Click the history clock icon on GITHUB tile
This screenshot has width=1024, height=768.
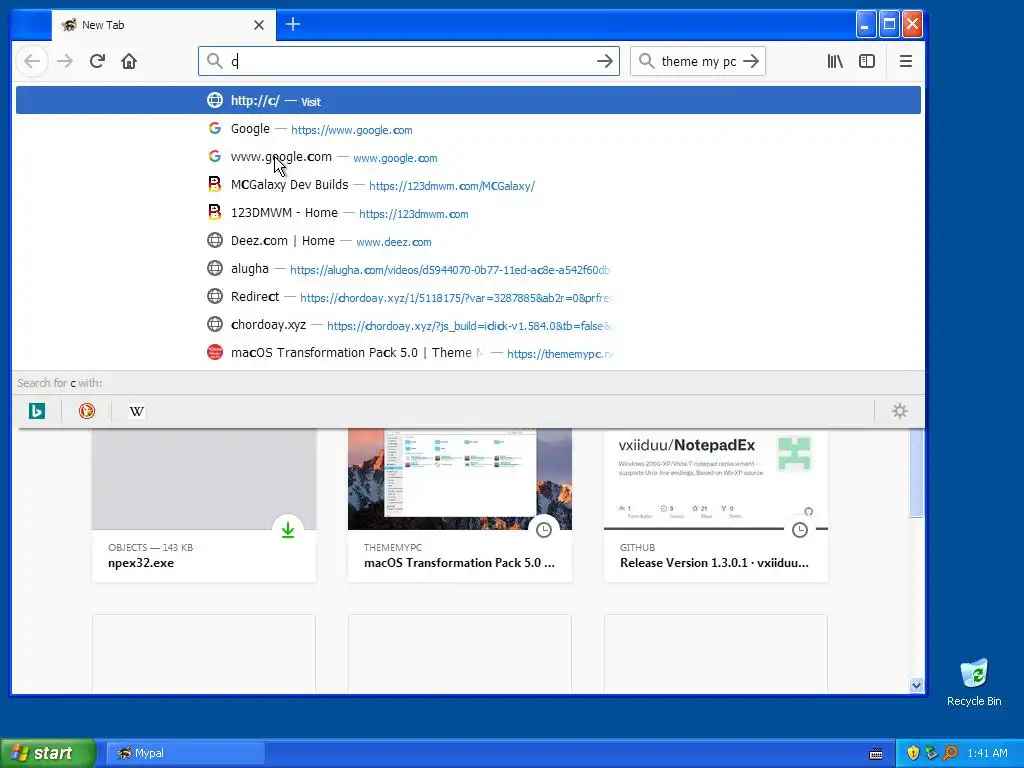799,530
